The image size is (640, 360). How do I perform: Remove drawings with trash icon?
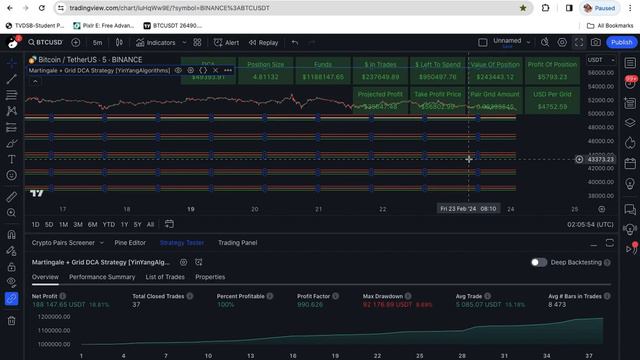pyautogui.click(x=11, y=321)
